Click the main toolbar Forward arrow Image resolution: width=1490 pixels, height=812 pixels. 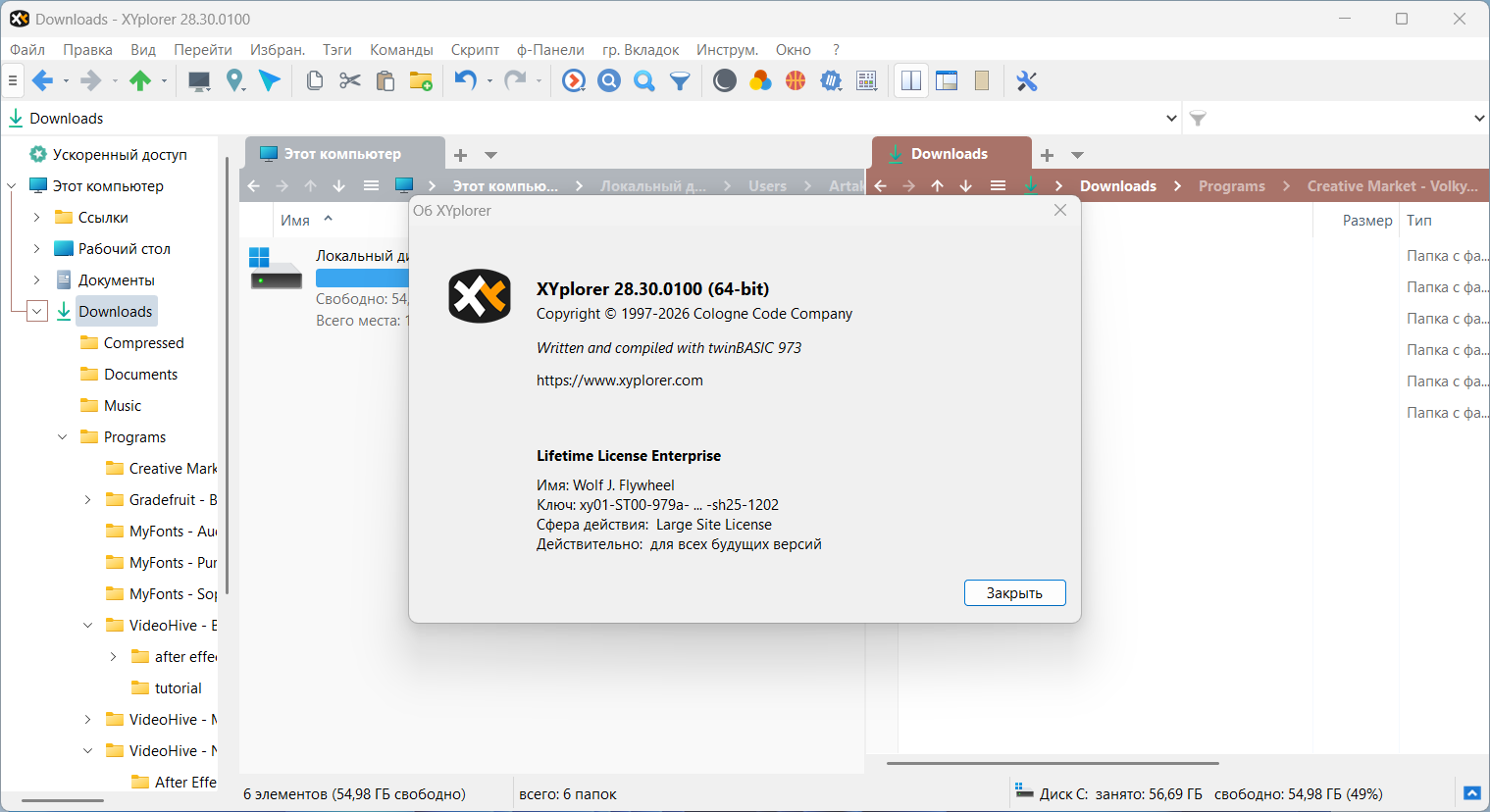90,81
